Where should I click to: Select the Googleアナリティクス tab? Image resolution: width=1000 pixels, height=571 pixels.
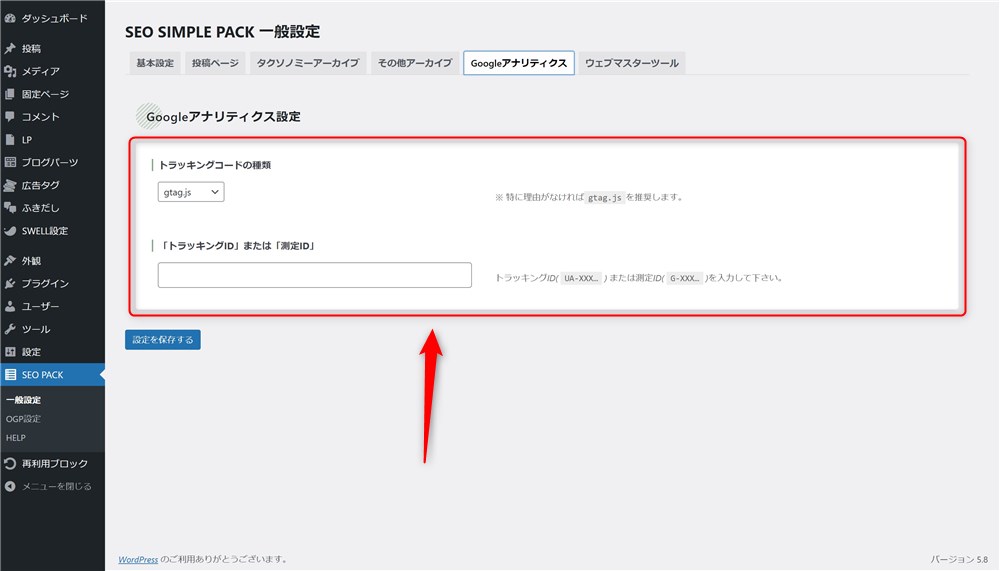tap(518, 63)
